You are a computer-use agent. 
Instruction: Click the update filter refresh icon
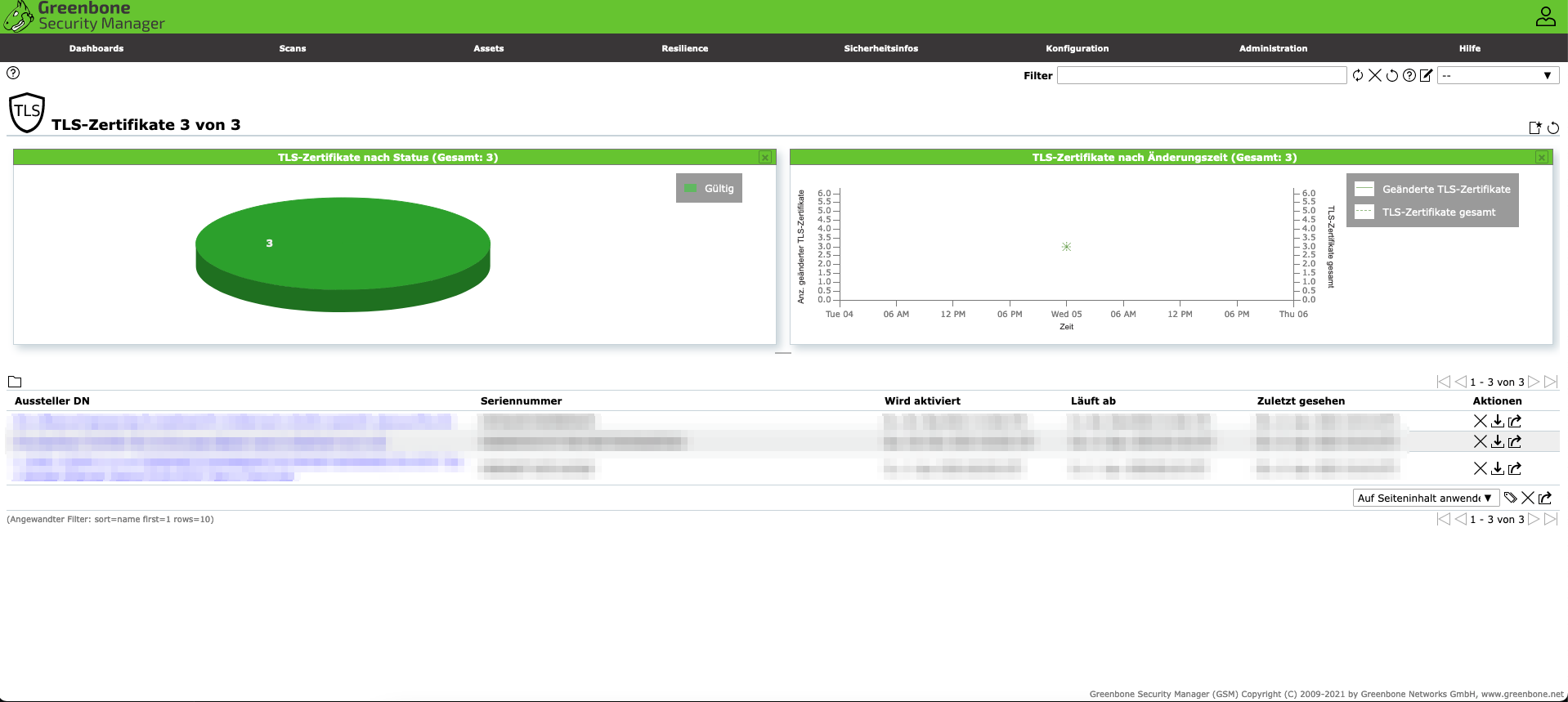click(1358, 75)
